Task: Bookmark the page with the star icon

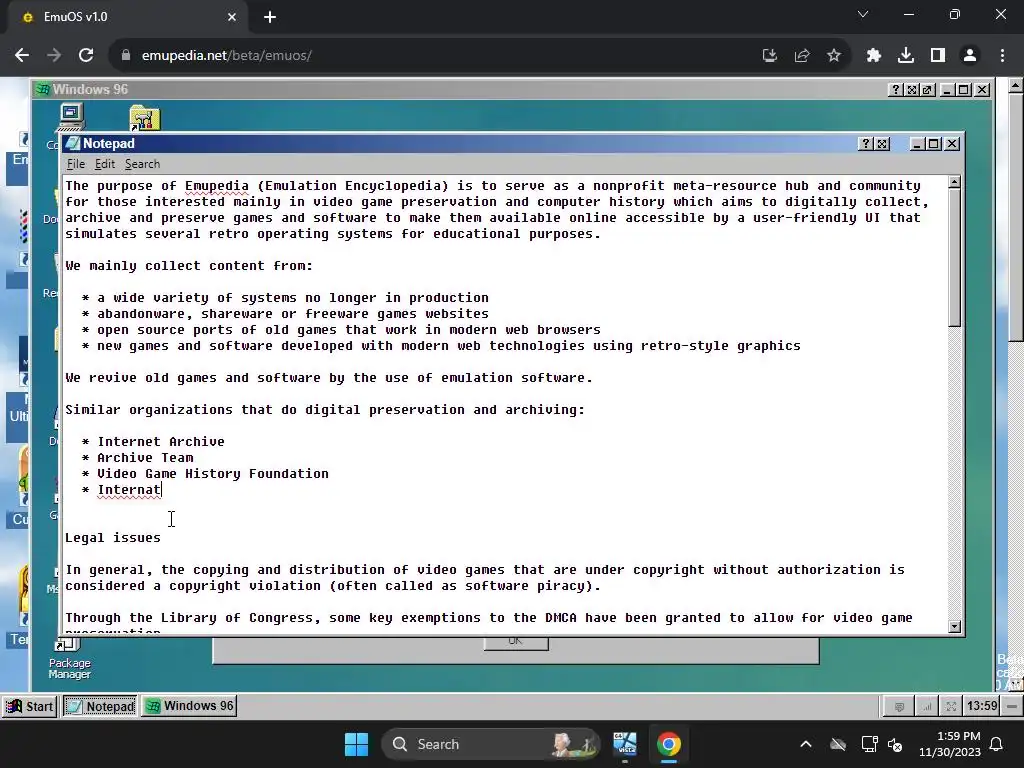Action: click(x=834, y=56)
